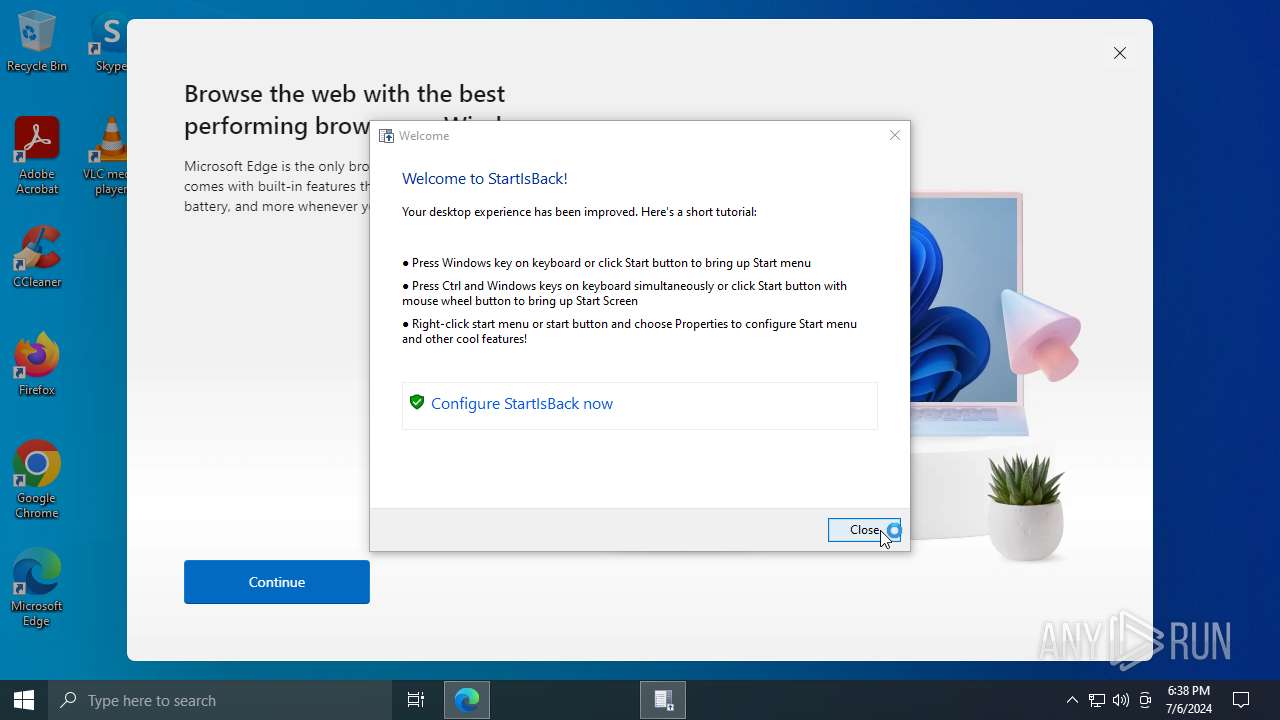The height and width of the screenshot is (720, 1280).
Task: Open the VLC media player shortcut
Action: [105, 155]
